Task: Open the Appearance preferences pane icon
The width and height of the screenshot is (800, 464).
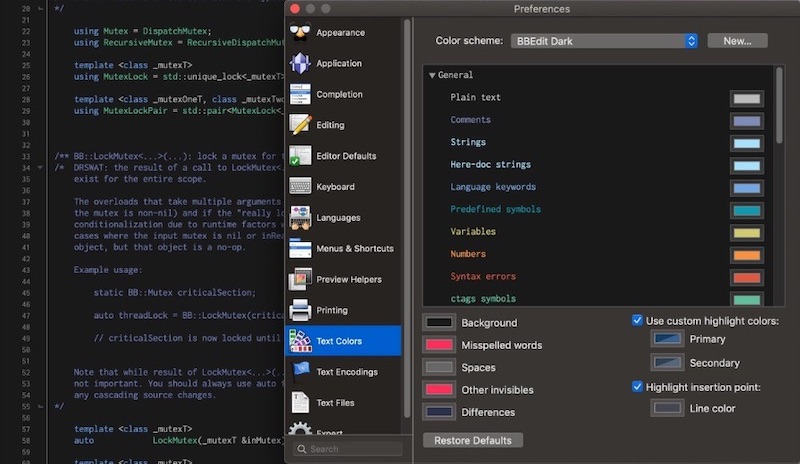Action: point(300,32)
